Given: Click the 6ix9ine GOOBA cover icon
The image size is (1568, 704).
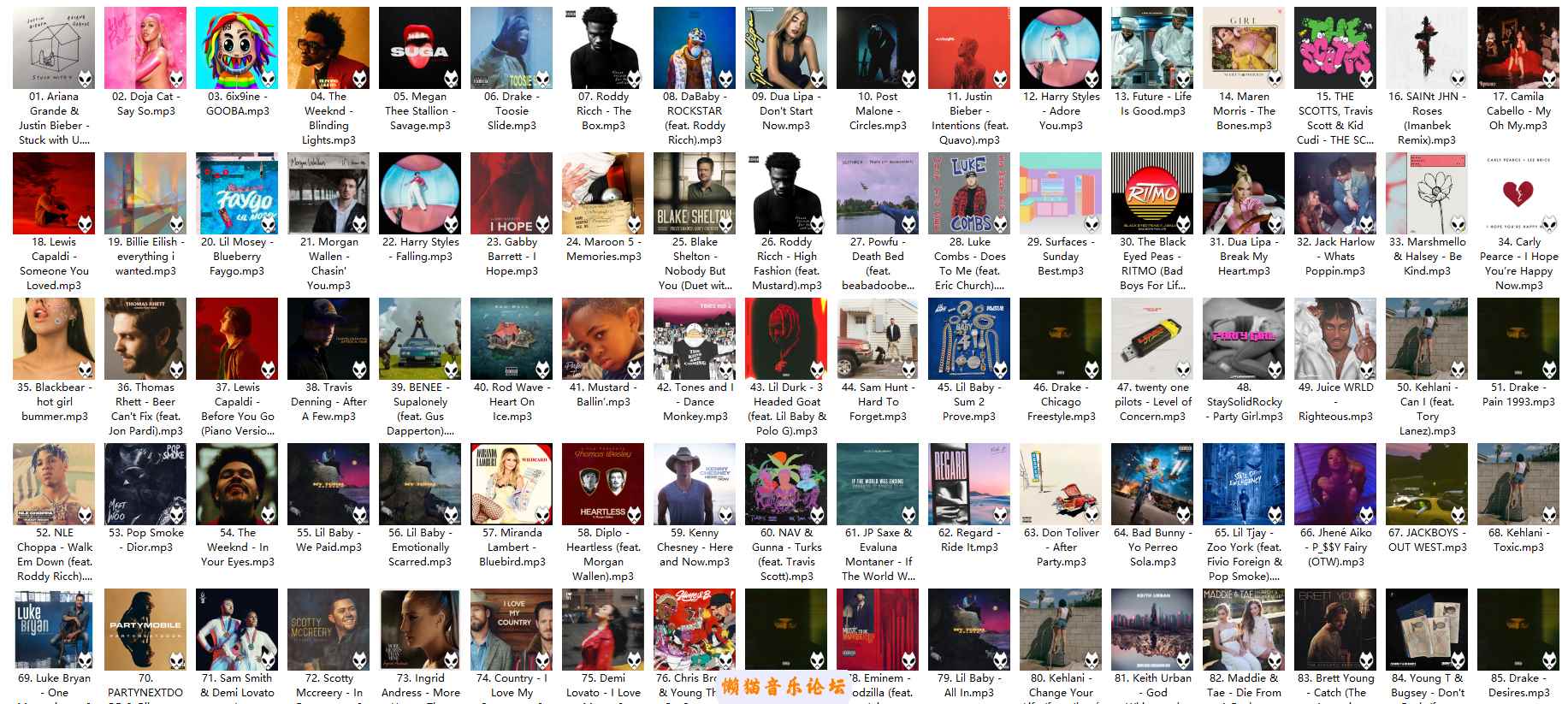Looking at the screenshot, I should point(237,48).
